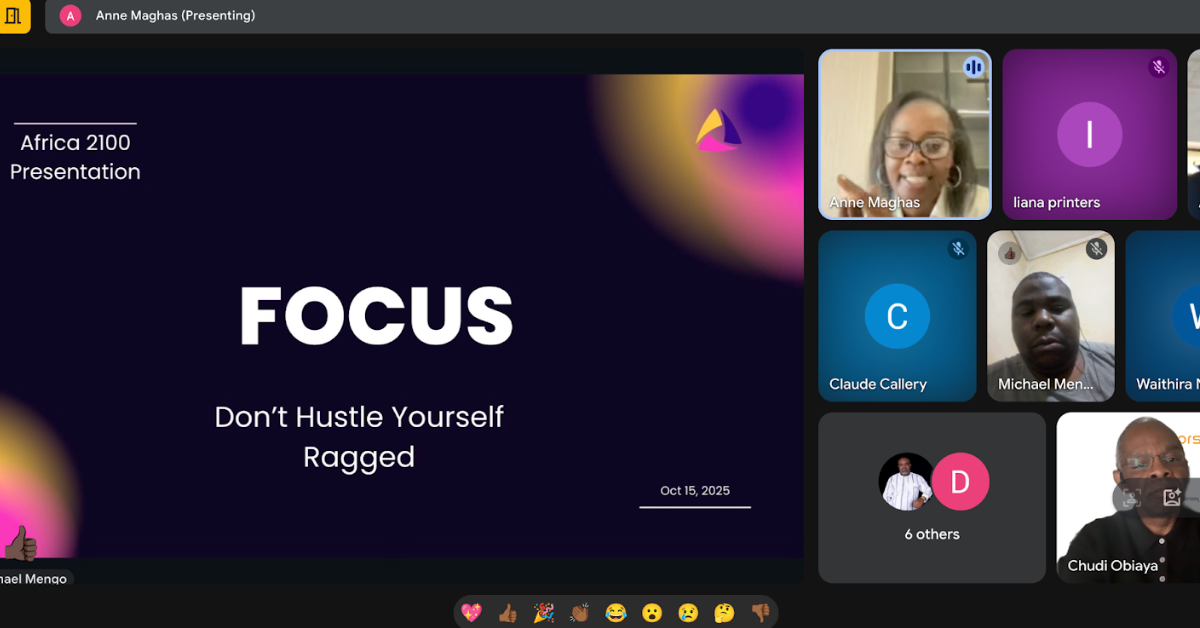Open visual effects icon on Chudi Obiaya's tile
This screenshot has height=628, width=1200.
[x=1172, y=497]
